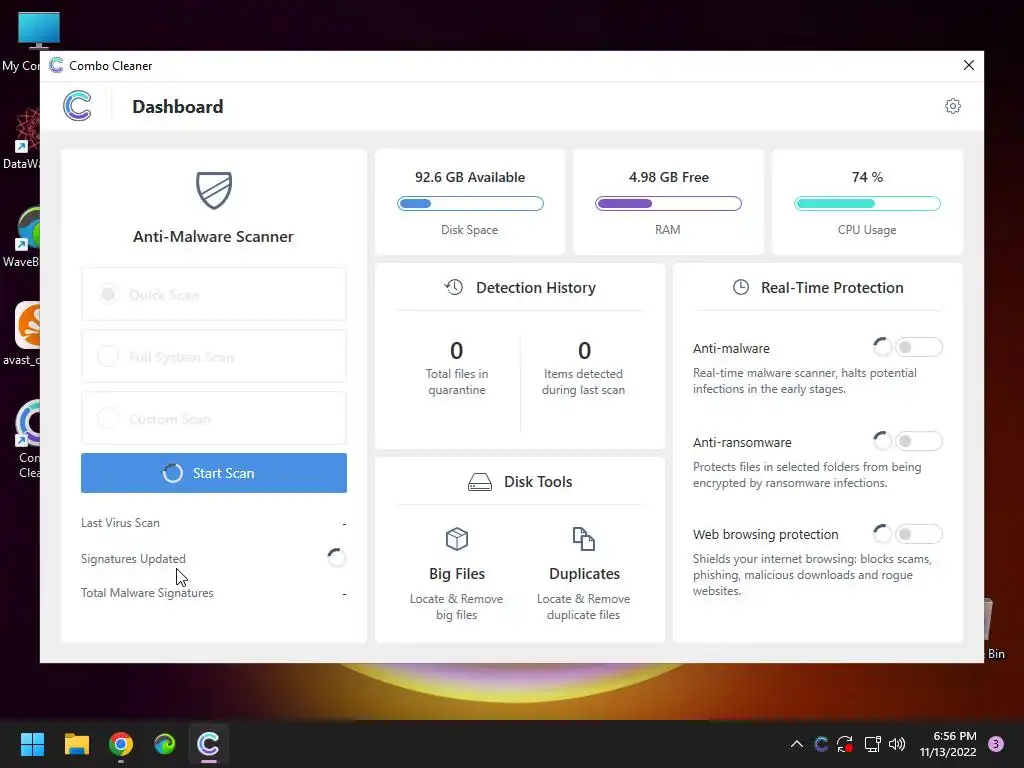Click the CPU Usage progress bar

867,203
